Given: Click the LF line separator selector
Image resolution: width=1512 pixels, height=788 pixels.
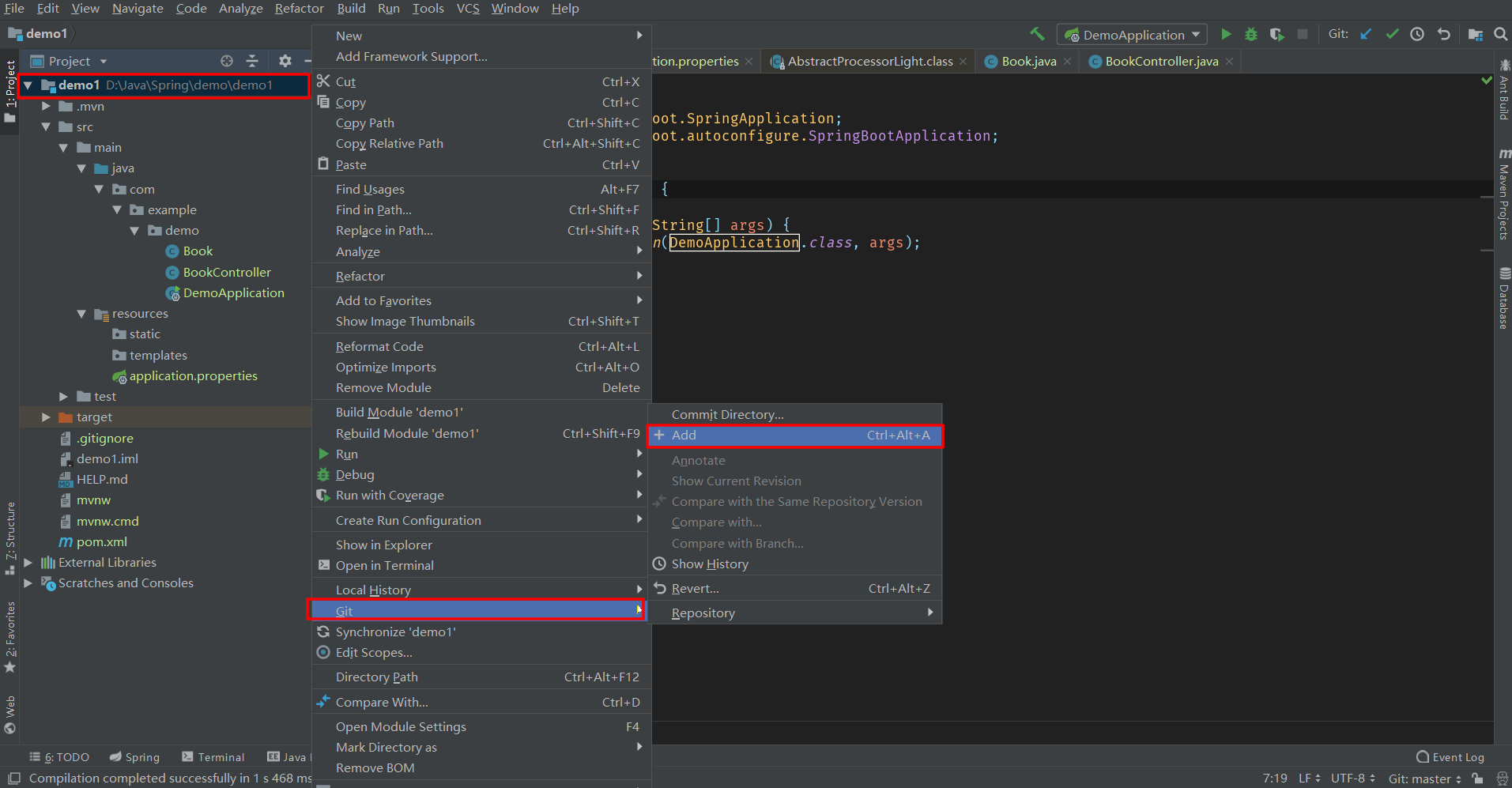Looking at the screenshot, I should pos(1309,779).
